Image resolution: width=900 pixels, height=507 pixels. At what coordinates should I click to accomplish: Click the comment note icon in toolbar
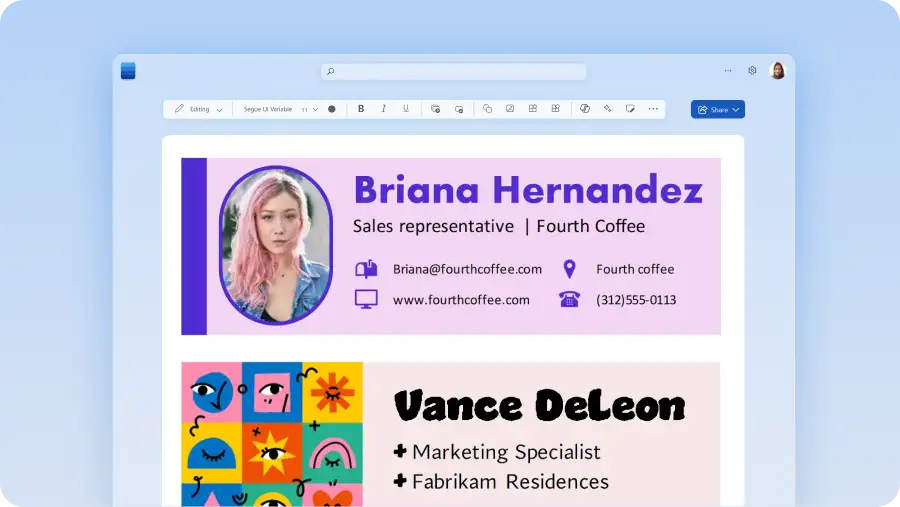[630, 109]
